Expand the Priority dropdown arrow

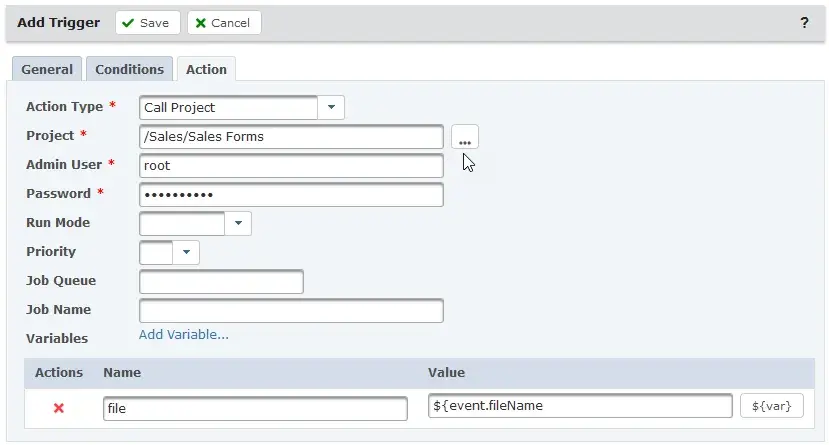186,252
